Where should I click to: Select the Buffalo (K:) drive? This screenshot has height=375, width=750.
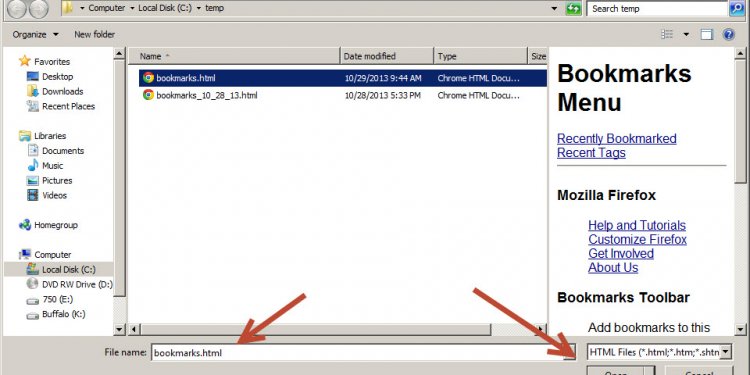tap(64, 314)
